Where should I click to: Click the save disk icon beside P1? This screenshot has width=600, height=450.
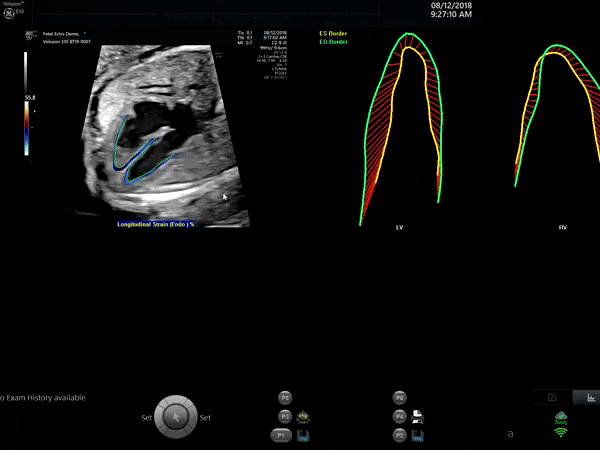click(303, 435)
